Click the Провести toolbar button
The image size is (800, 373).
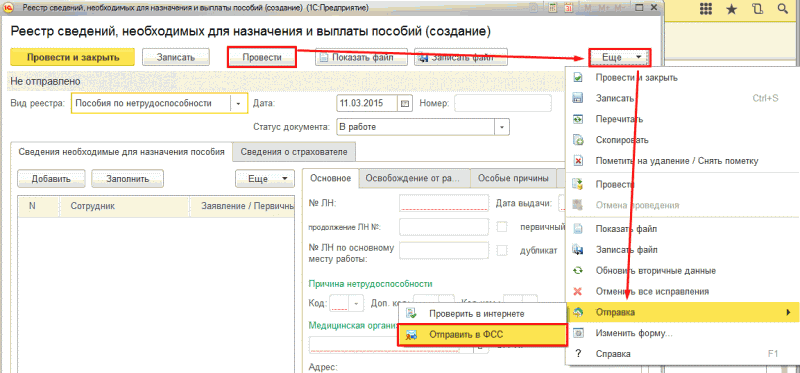[262, 58]
